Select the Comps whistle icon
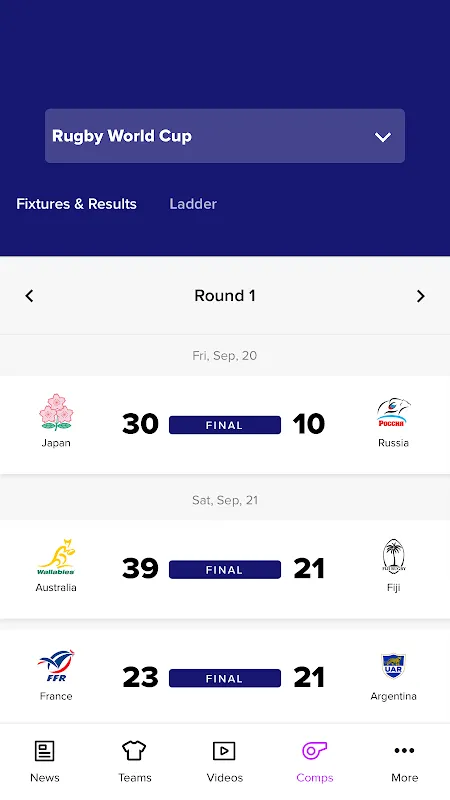This screenshot has width=450, height=800. click(314, 751)
